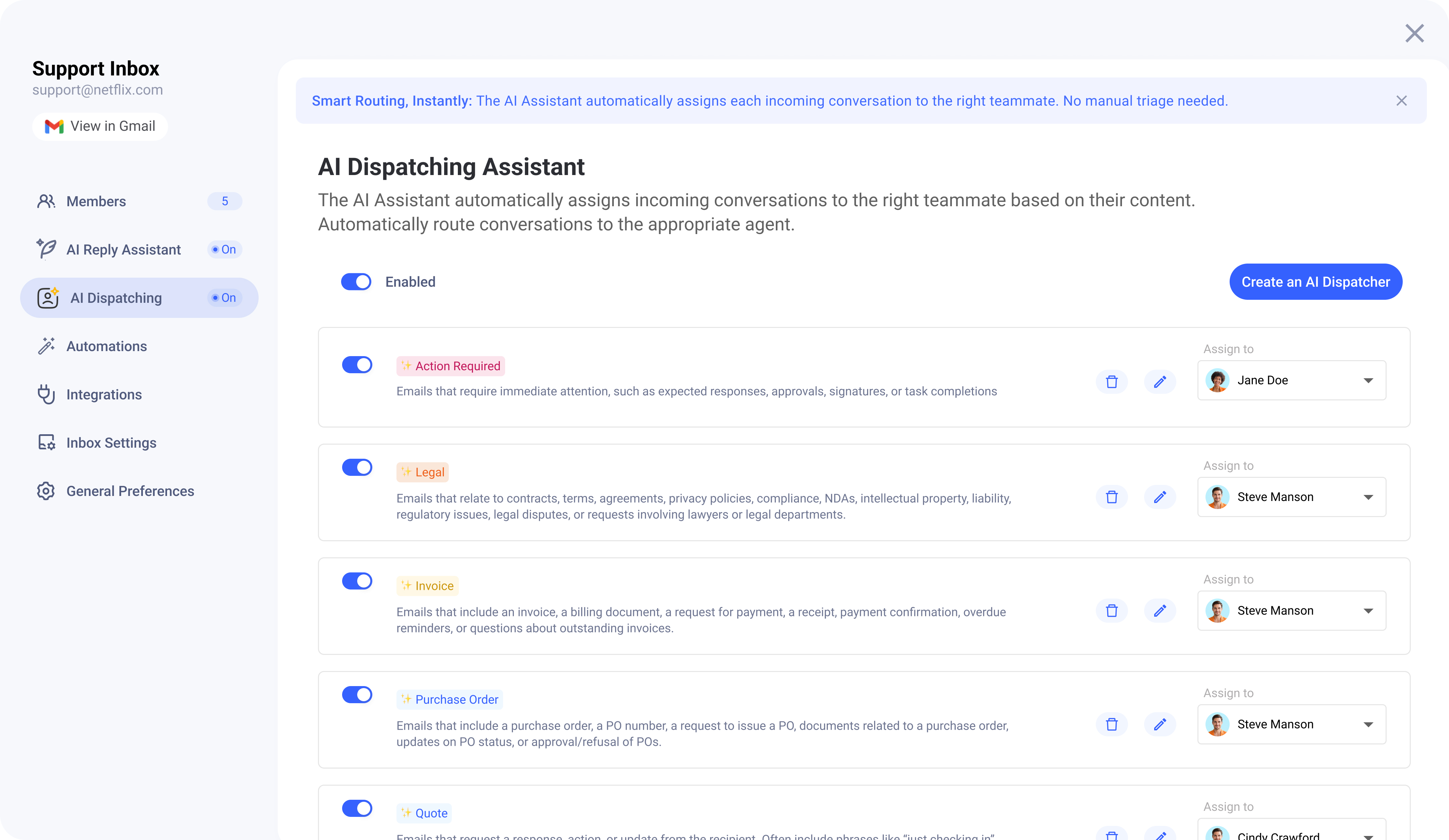
Task: Click Create an AI Dispatcher button
Action: 1315,282
